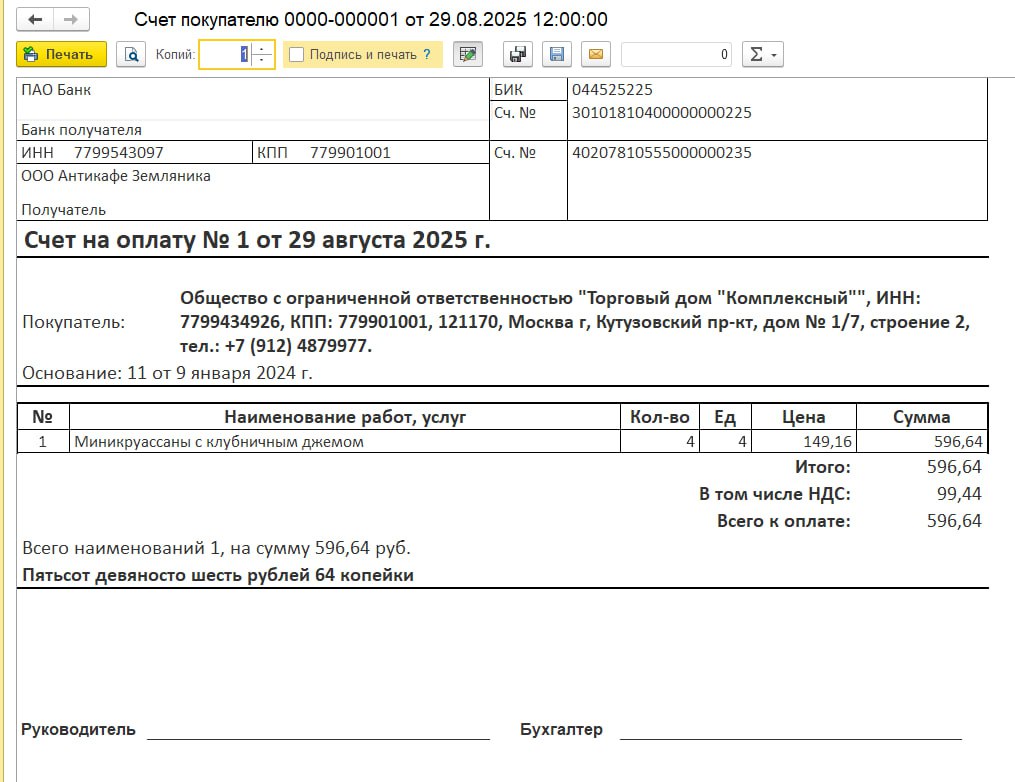
Task: Select Всего наименований 1 summary line
Action: [217, 548]
